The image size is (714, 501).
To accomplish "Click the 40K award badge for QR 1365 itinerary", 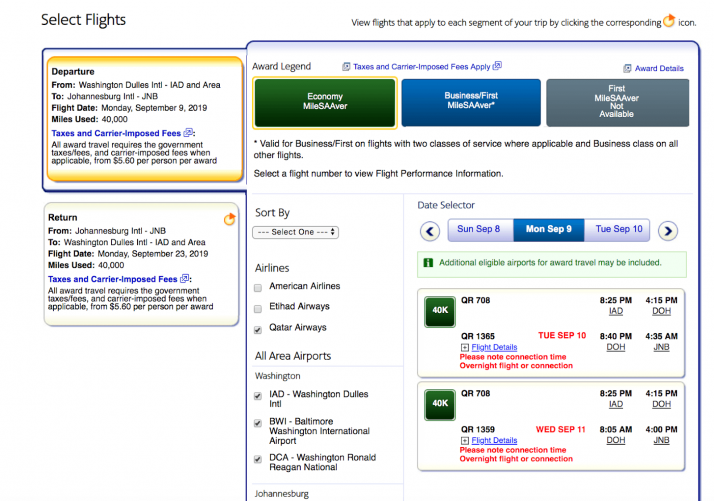I will click(x=439, y=311).
